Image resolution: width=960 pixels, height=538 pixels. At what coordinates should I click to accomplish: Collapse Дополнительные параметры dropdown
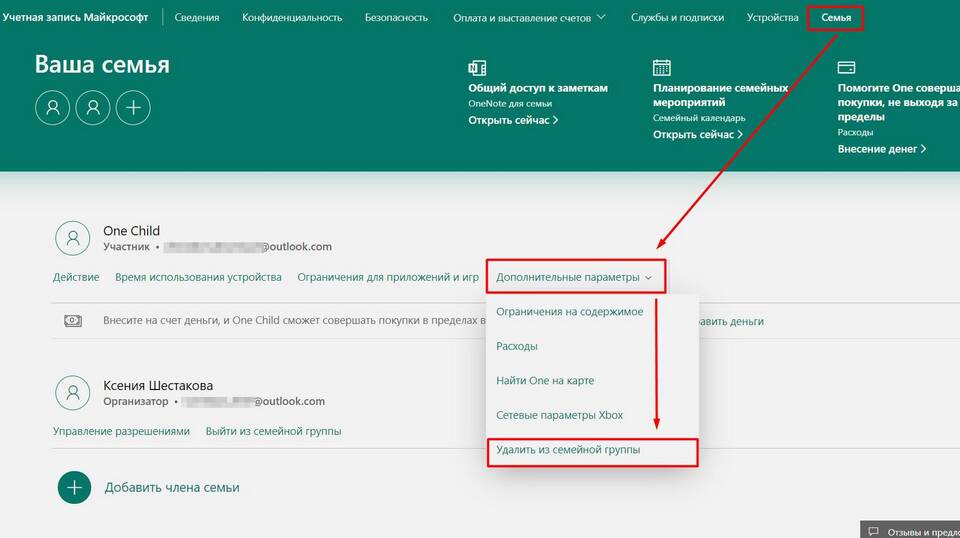click(x=574, y=277)
